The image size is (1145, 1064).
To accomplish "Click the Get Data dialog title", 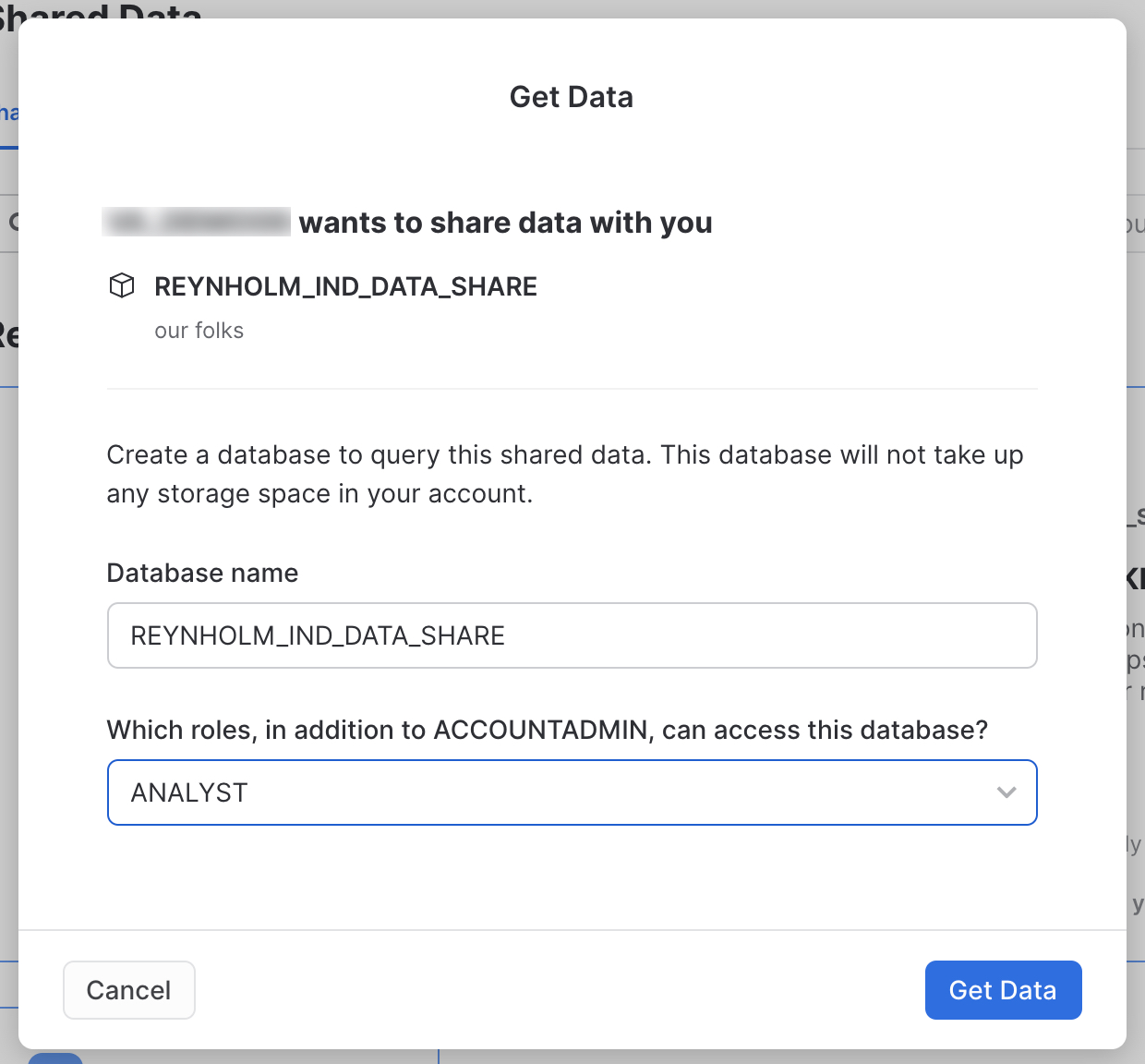I will pos(572,97).
